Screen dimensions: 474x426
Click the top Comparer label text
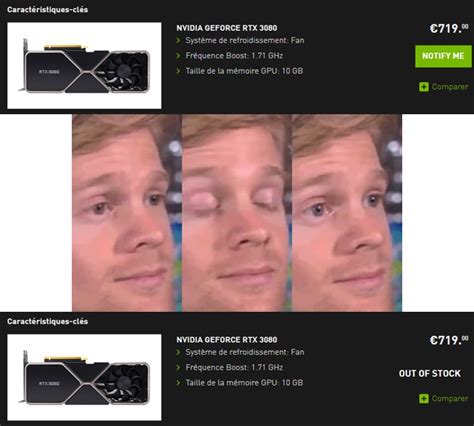tap(450, 87)
